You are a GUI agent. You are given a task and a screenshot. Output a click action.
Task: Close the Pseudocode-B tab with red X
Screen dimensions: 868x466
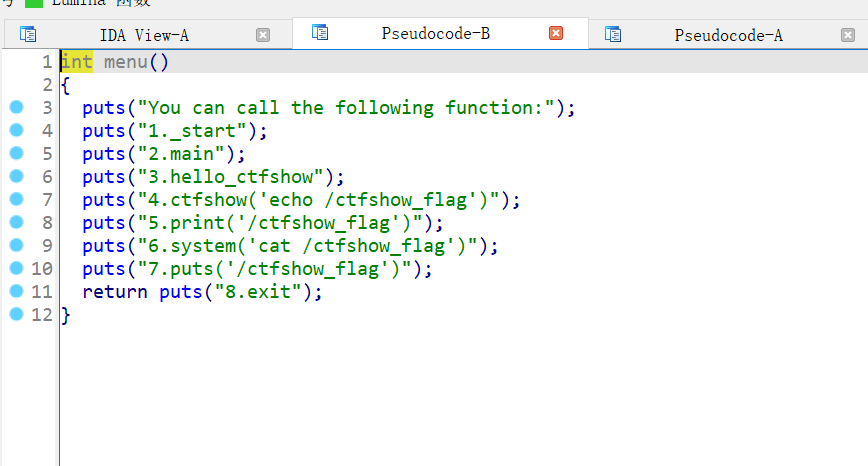point(556,33)
